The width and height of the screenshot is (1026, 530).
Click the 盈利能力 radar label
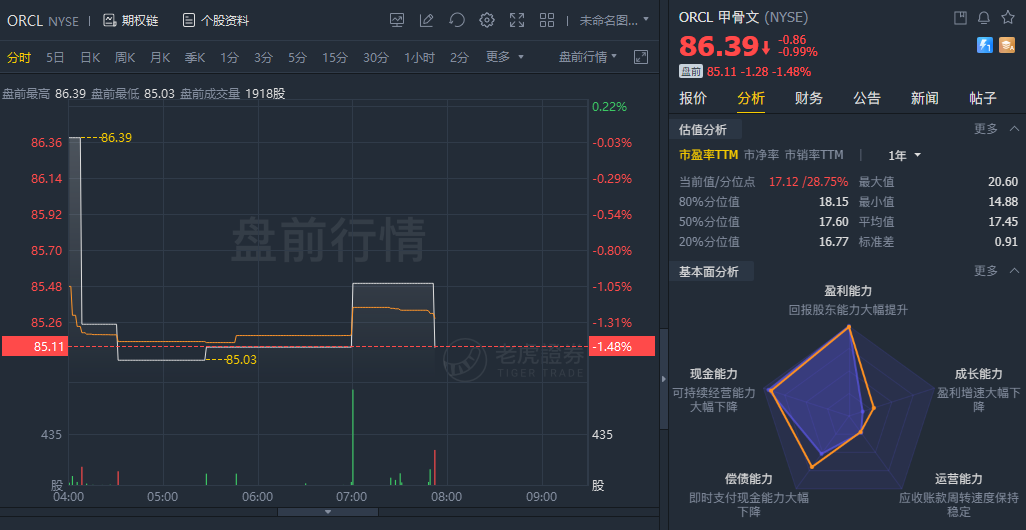tap(848, 291)
